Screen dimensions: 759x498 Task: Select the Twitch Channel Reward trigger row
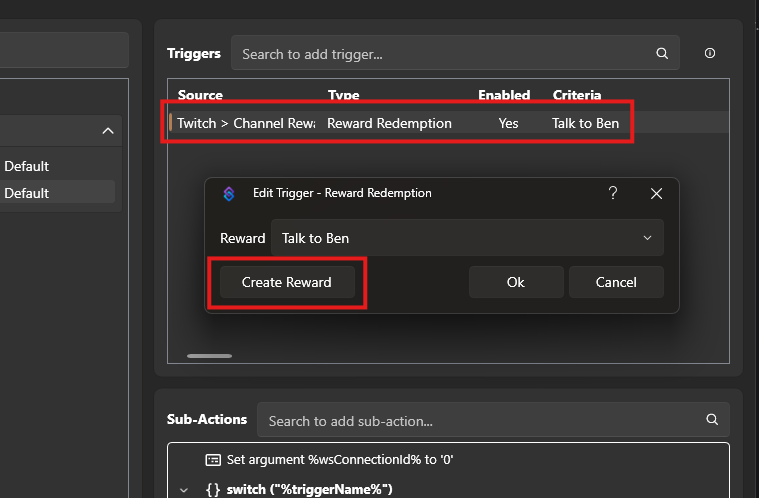(x=449, y=123)
